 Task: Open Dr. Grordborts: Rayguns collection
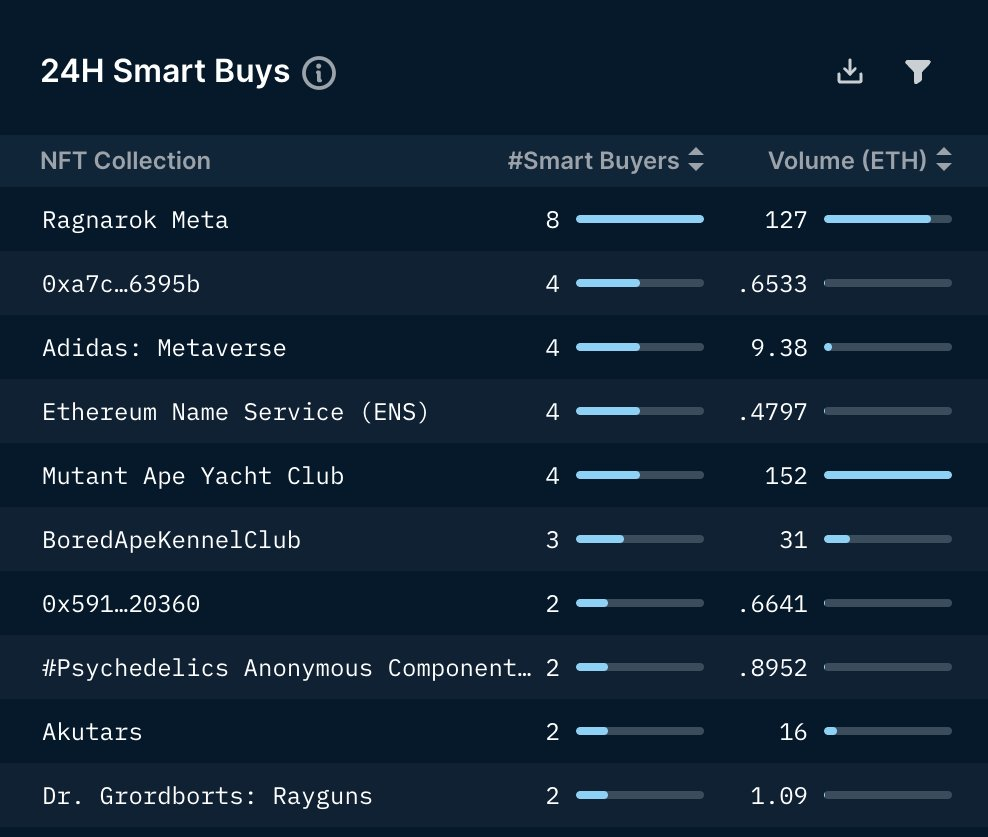pyautogui.click(x=207, y=796)
